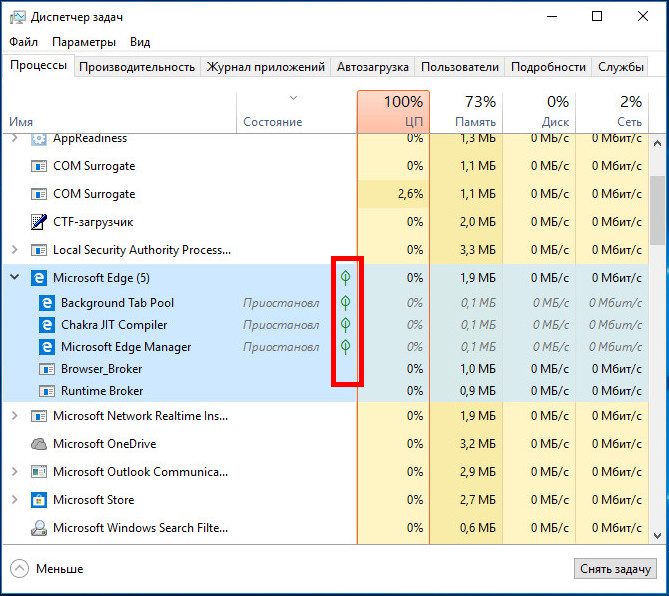The width and height of the screenshot is (669, 596).
Task: Select the Runtime Broker process name
Action: (x=102, y=391)
